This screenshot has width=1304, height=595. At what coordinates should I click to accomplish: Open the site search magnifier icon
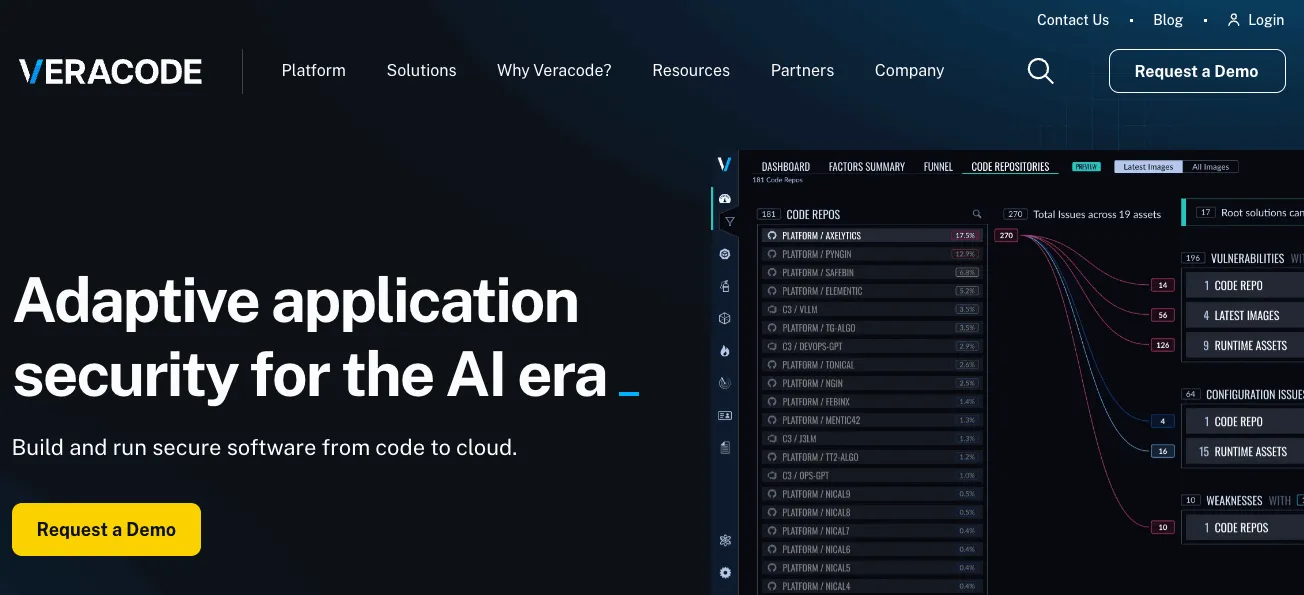click(1040, 71)
